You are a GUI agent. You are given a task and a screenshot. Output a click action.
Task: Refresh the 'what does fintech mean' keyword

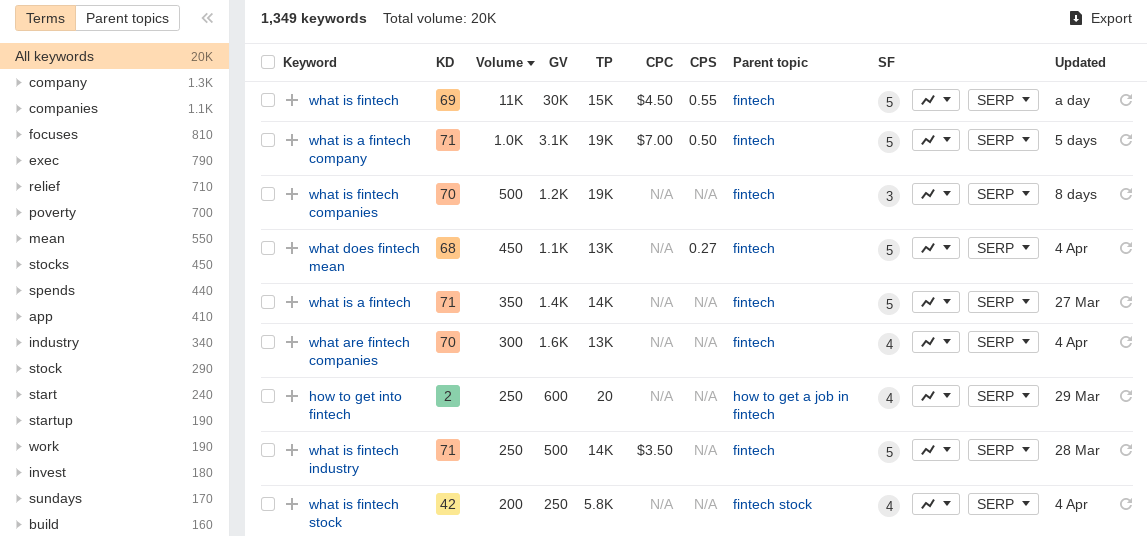point(1126,249)
